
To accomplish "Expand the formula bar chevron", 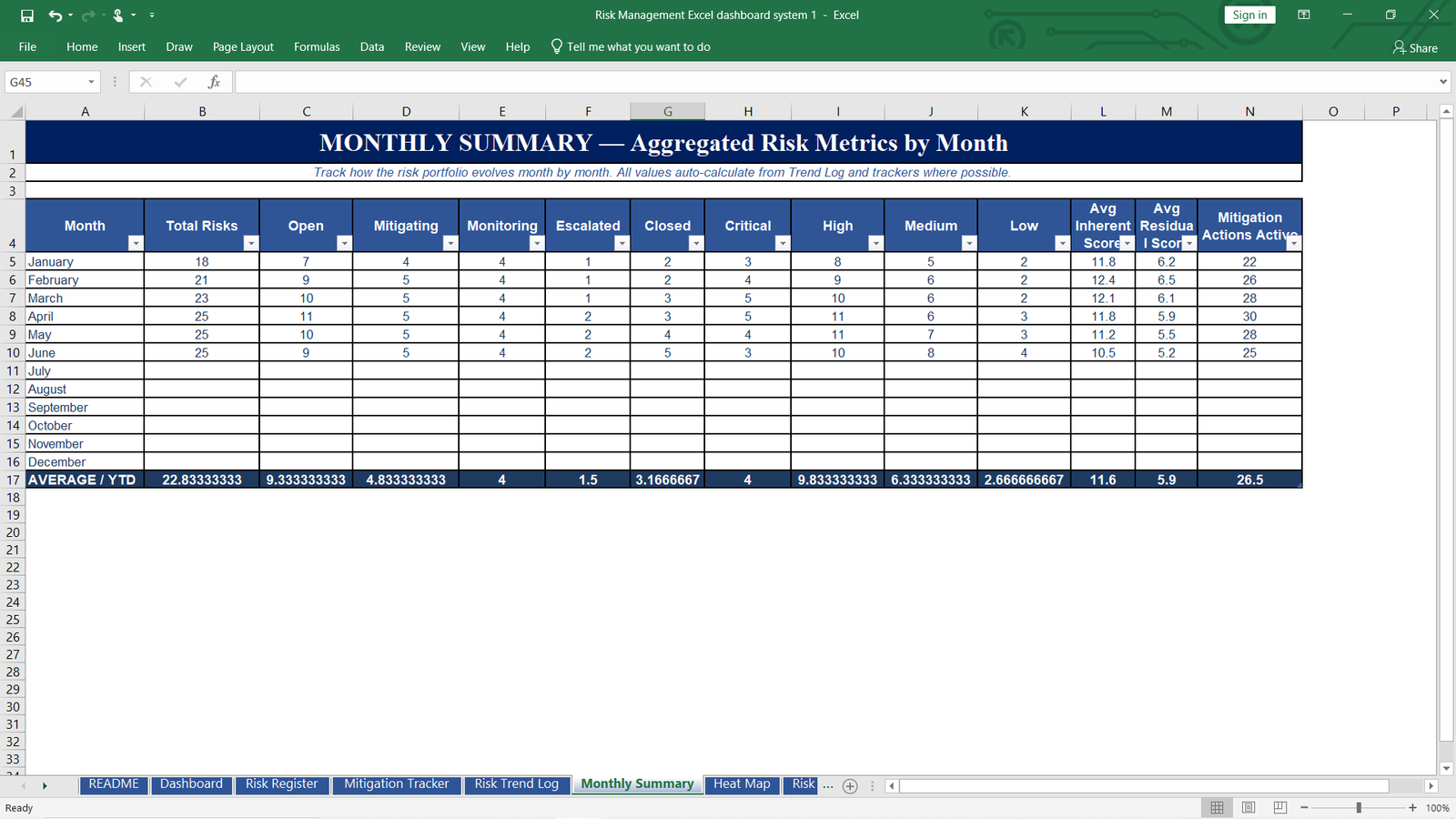I will (x=1443, y=82).
